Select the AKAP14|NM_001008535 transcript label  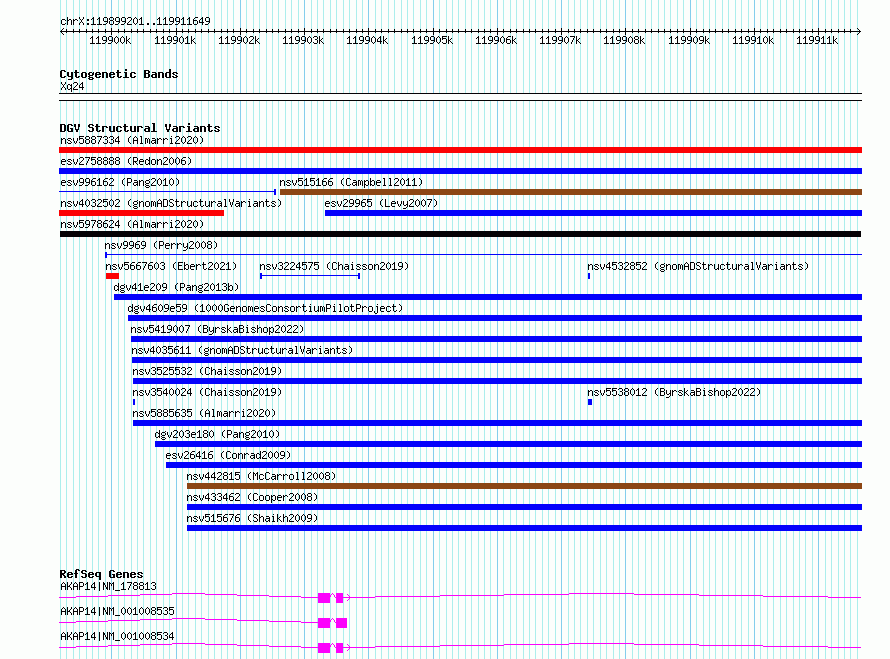coord(117,611)
